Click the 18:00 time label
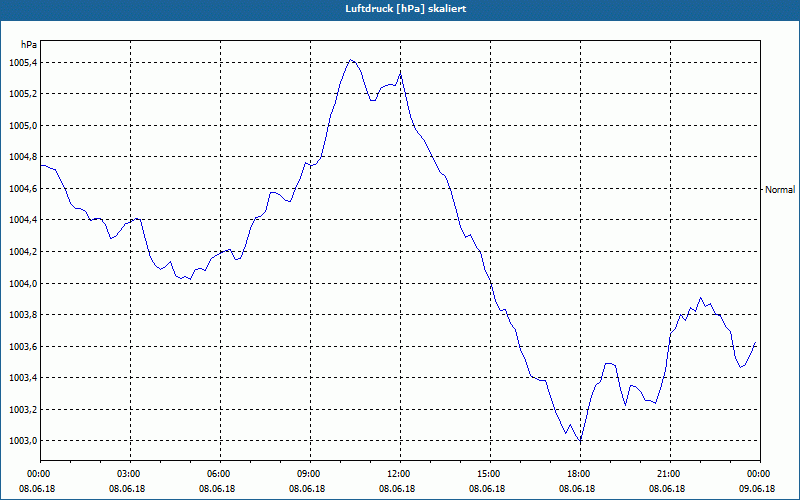 coord(577,473)
